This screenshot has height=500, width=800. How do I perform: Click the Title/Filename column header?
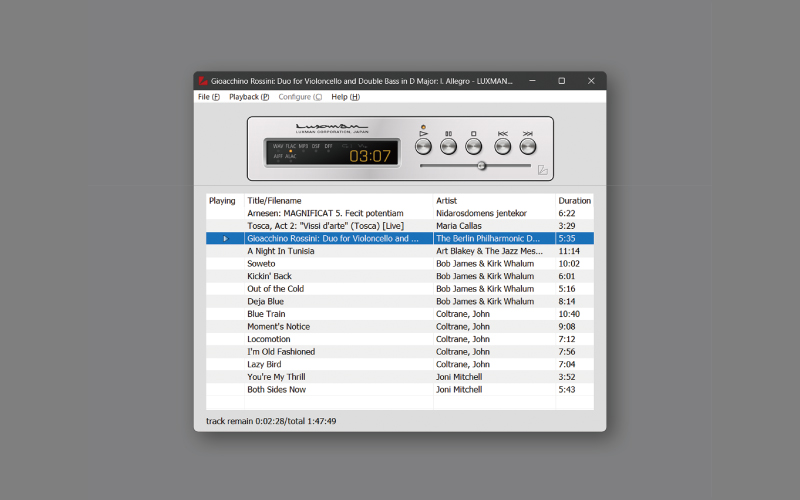[x=274, y=201]
